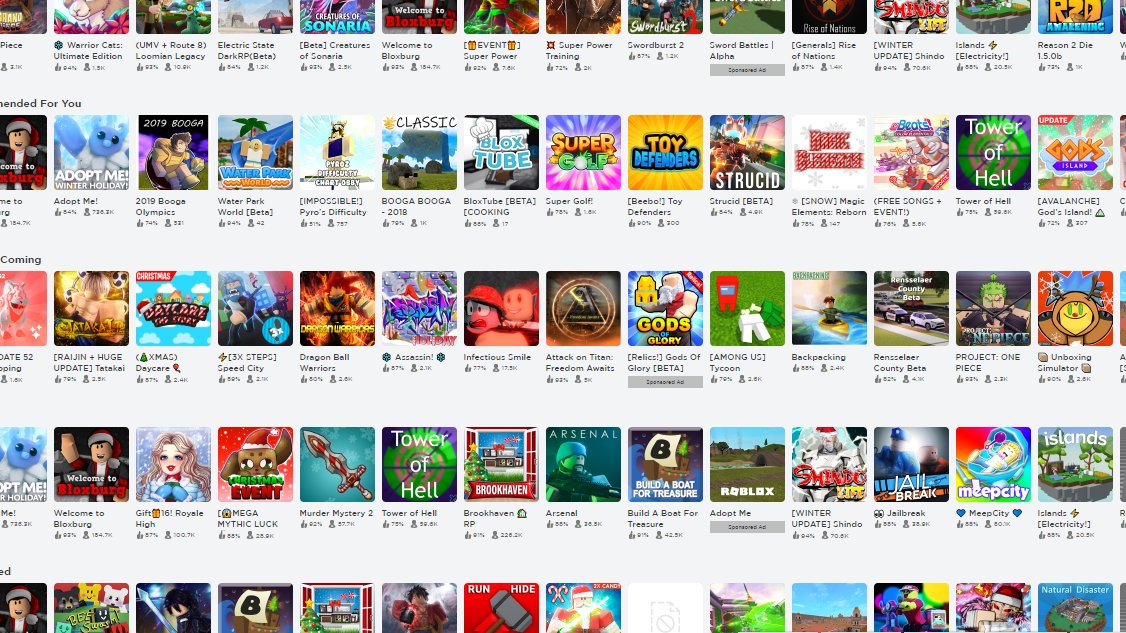Screen dimensions: 1126x633
Task: Select the Pyro's Difficulty Chart Obby thumbnail
Action: [x=337, y=152]
